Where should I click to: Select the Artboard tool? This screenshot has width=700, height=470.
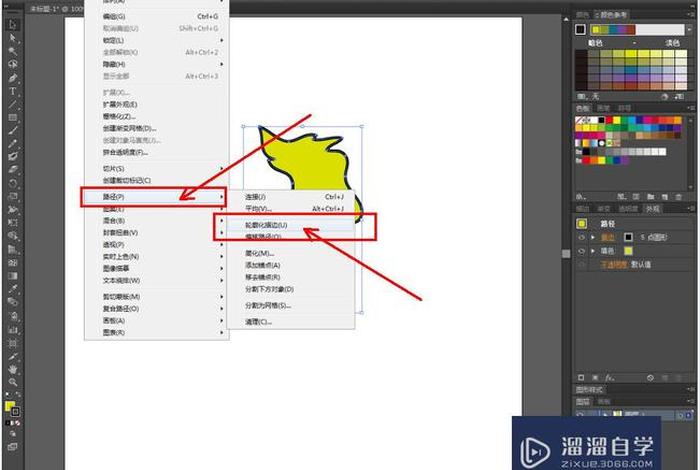click(12, 343)
